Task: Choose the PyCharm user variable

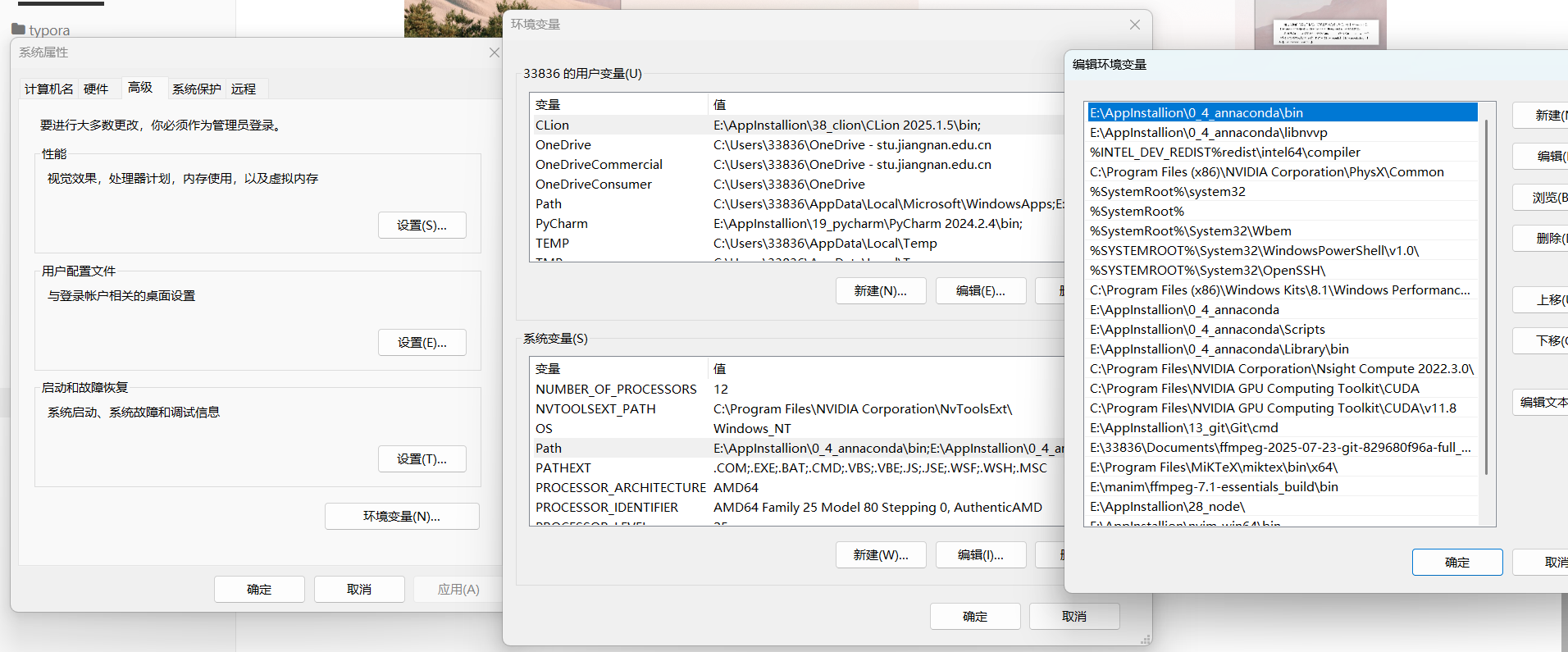Action: [799, 223]
